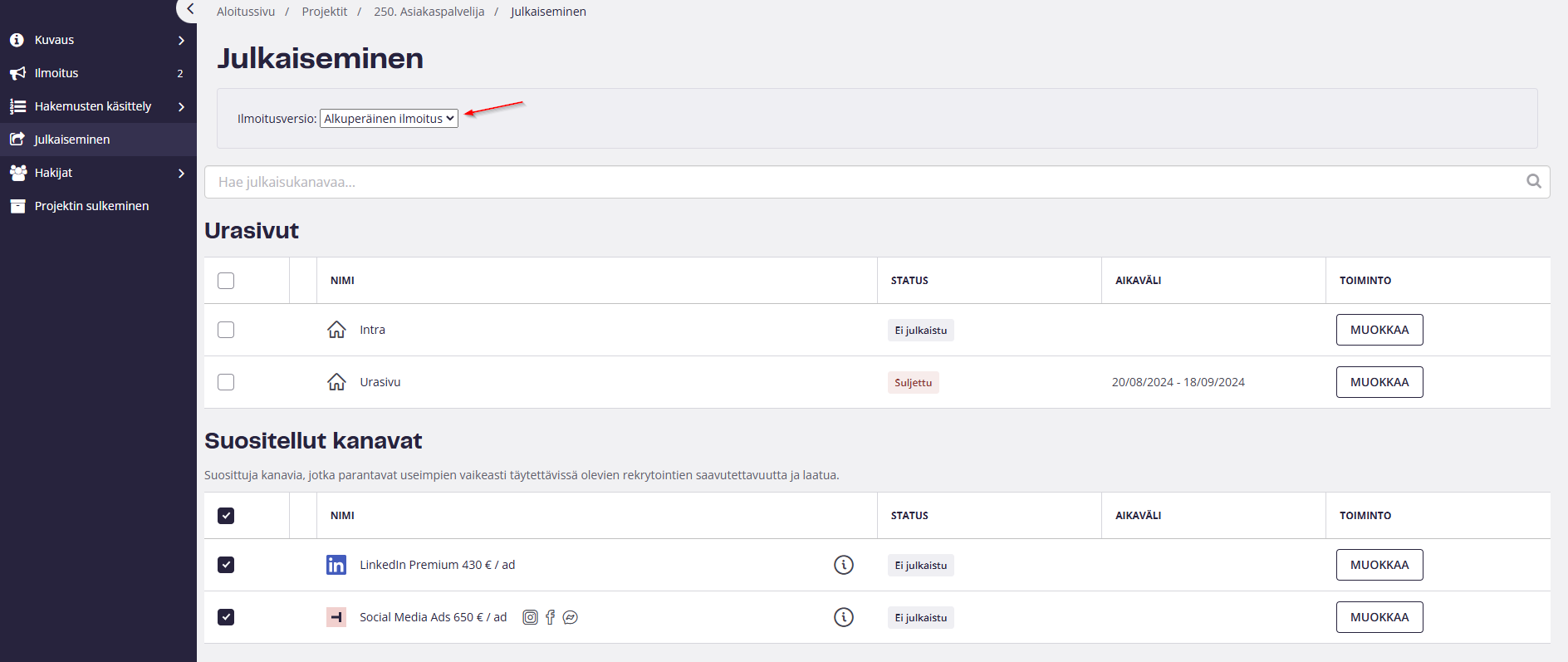Go to Aloitussivu breadcrumb link

click(x=246, y=12)
